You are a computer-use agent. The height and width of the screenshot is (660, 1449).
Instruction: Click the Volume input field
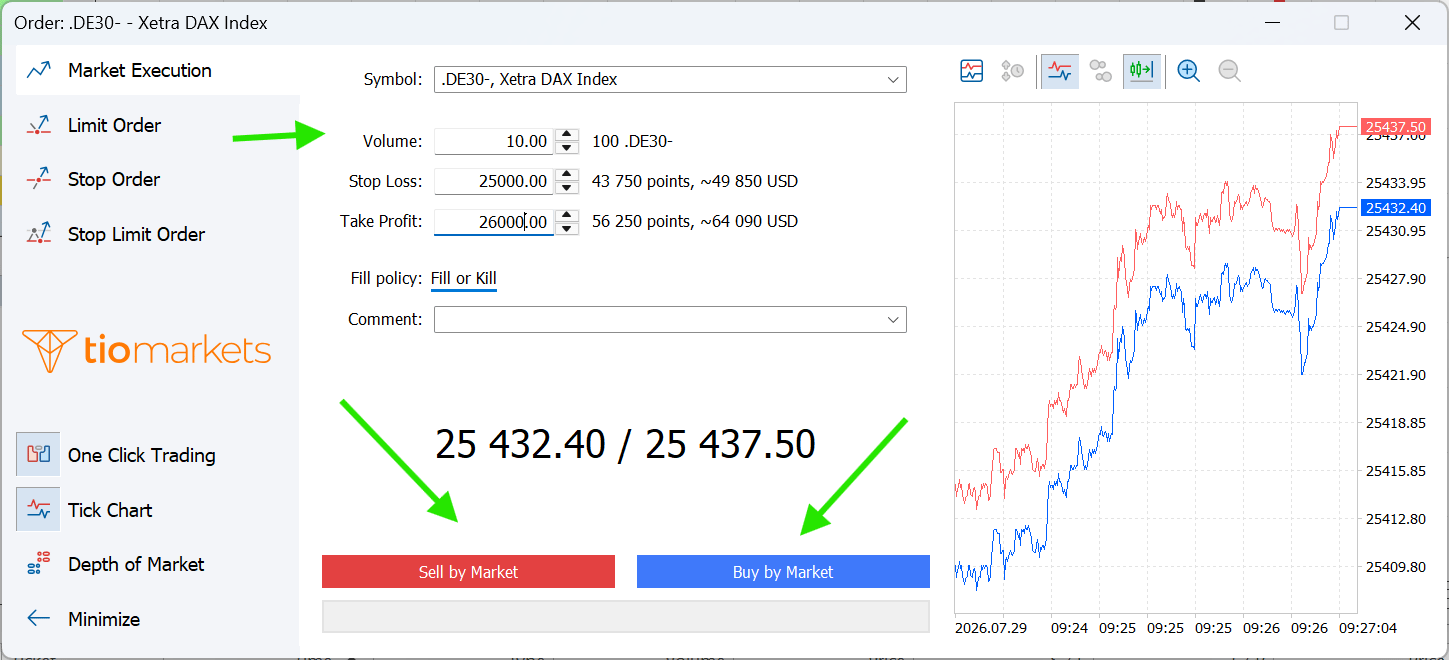pyautogui.click(x=493, y=142)
